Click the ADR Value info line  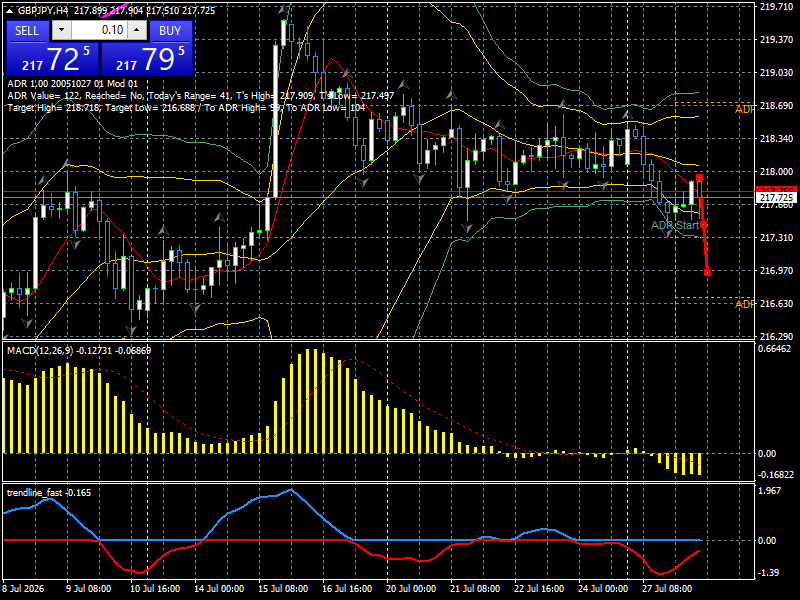click(201, 95)
